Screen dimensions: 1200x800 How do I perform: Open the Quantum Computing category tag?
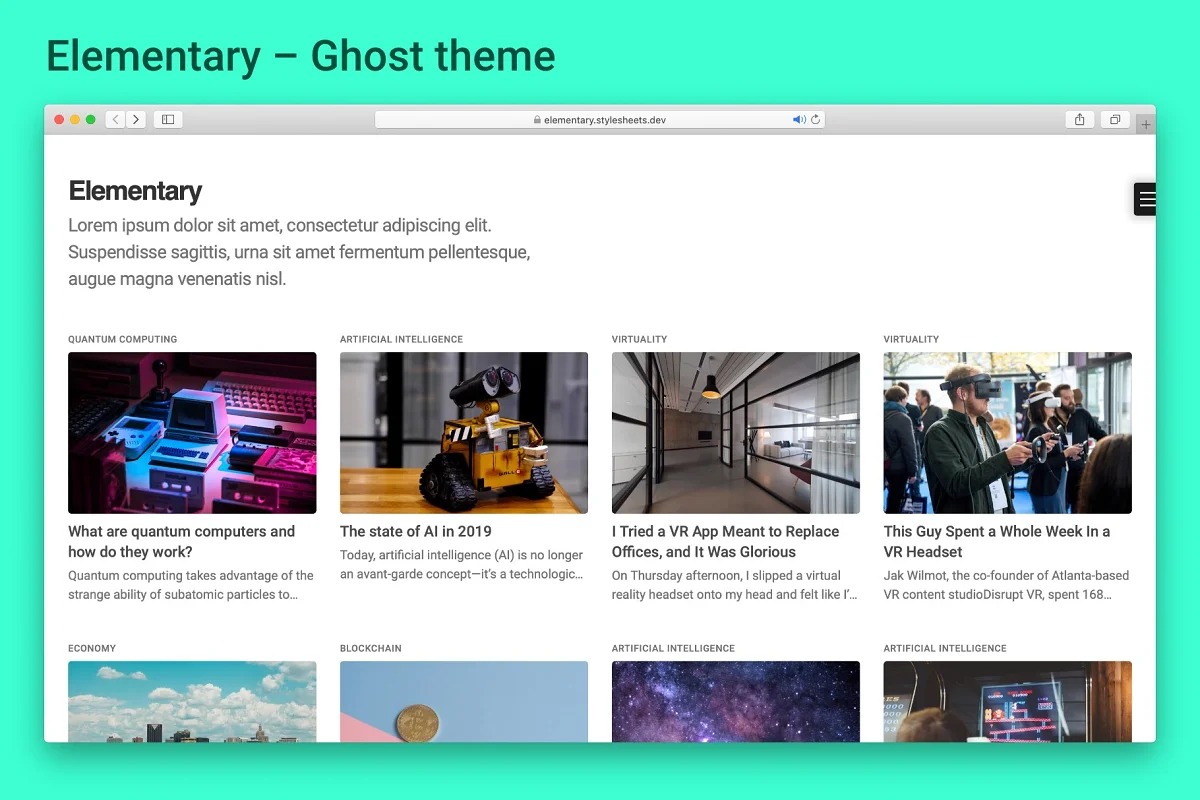[122, 339]
